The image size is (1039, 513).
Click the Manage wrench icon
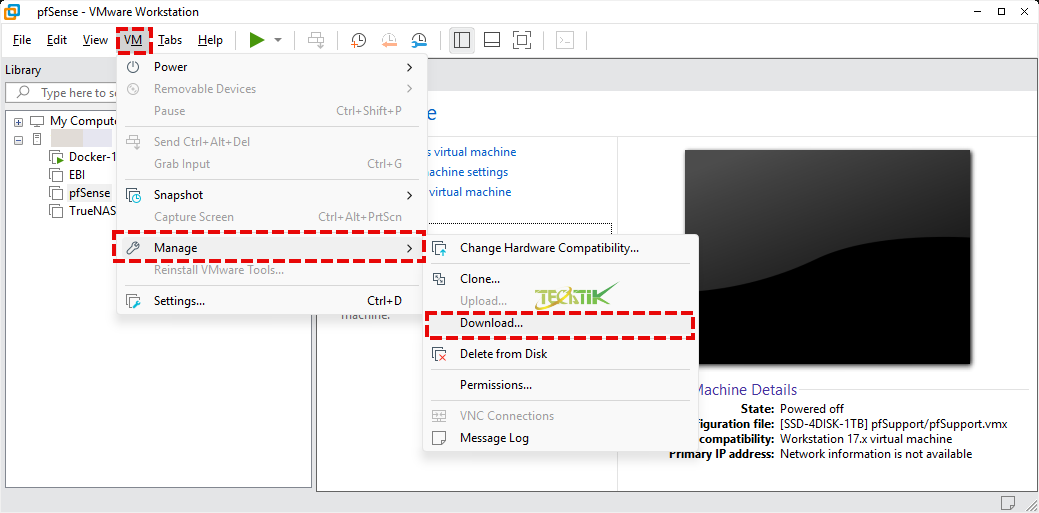click(133, 248)
